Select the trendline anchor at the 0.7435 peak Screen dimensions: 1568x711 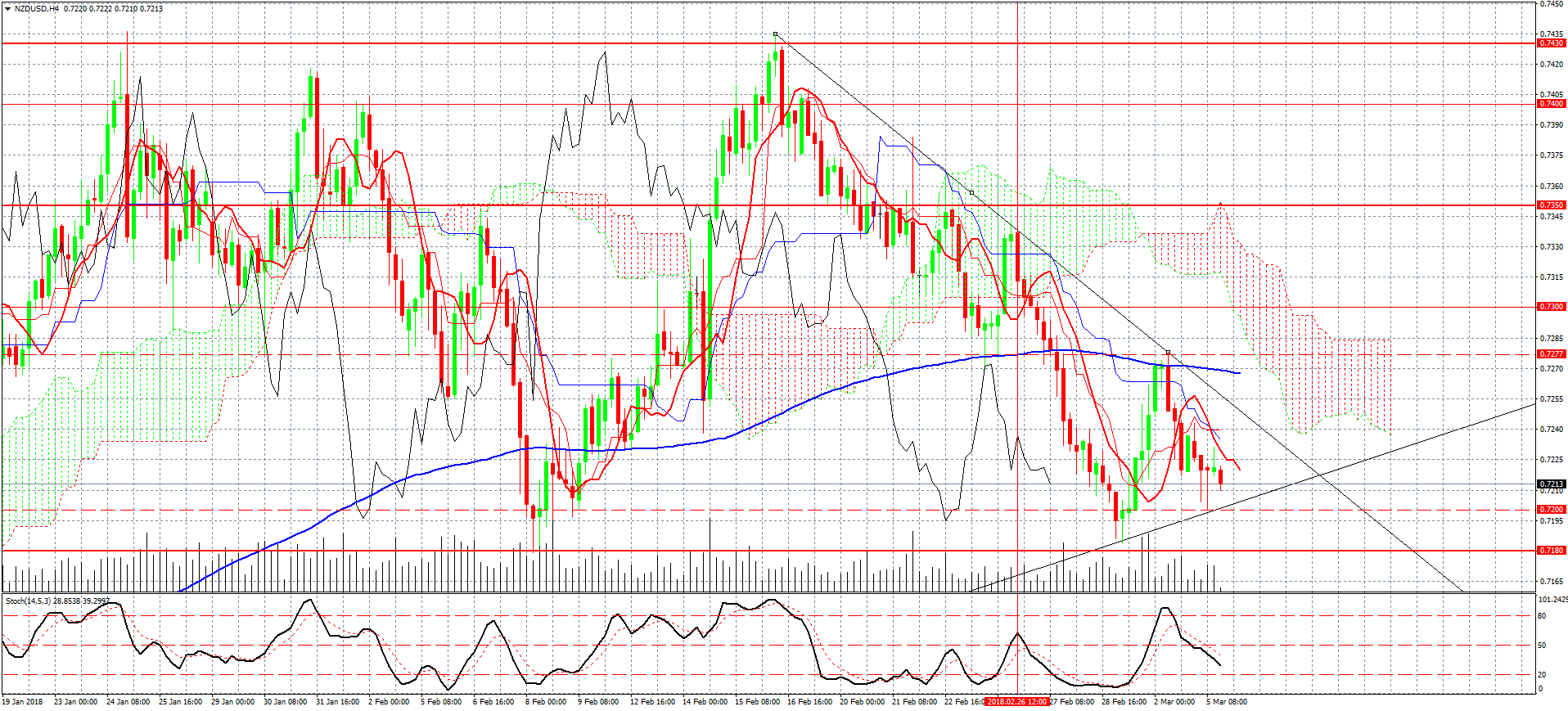coord(775,34)
